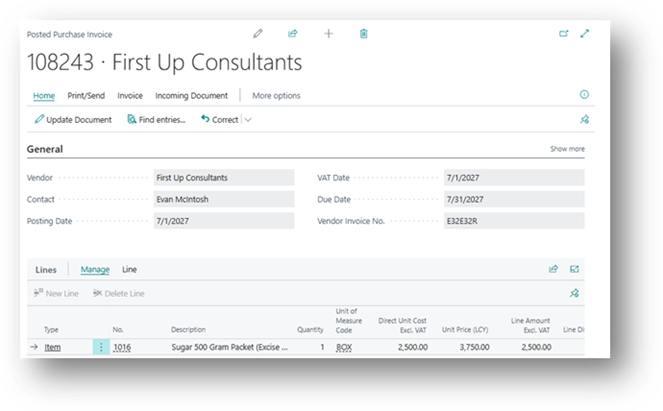The width and height of the screenshot is (663, 411).
Task: Click the trash delete icon
Action: coord(364,34)
